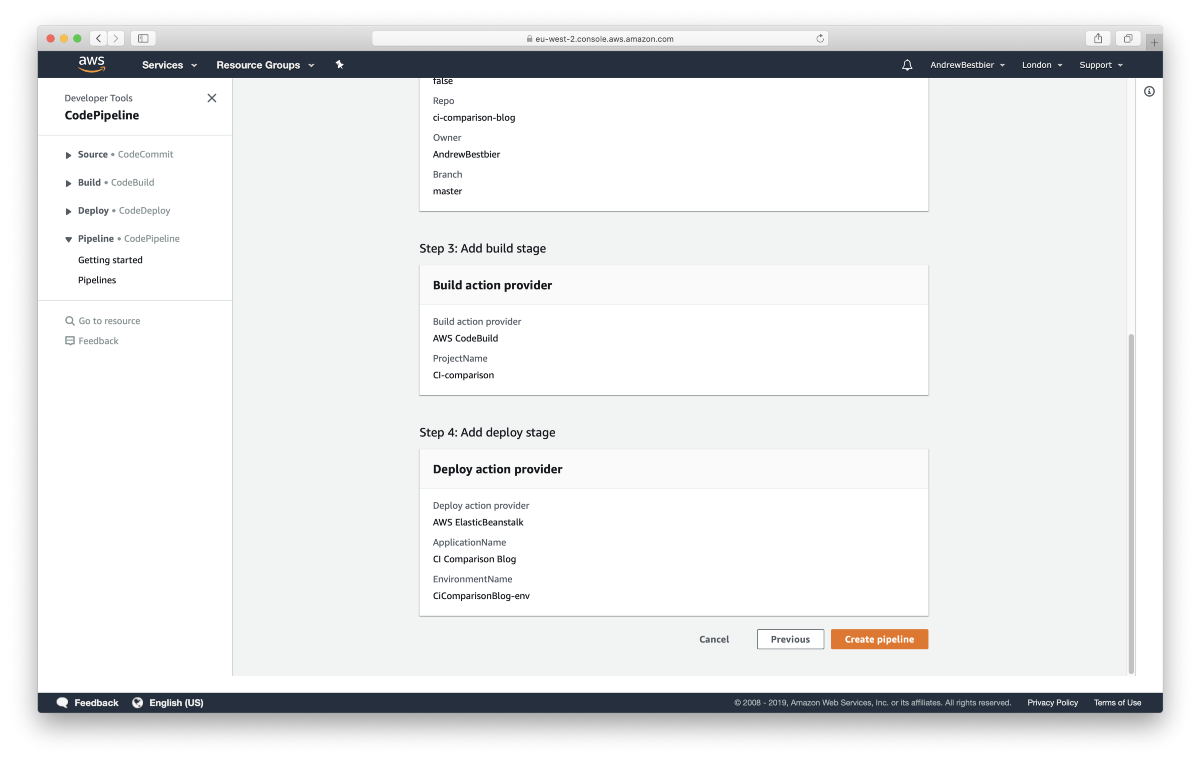Image resolution: width=1200 pixels, height=762 pixels.
Task: Open a new Safari tab
Action: pos(1154,42)
